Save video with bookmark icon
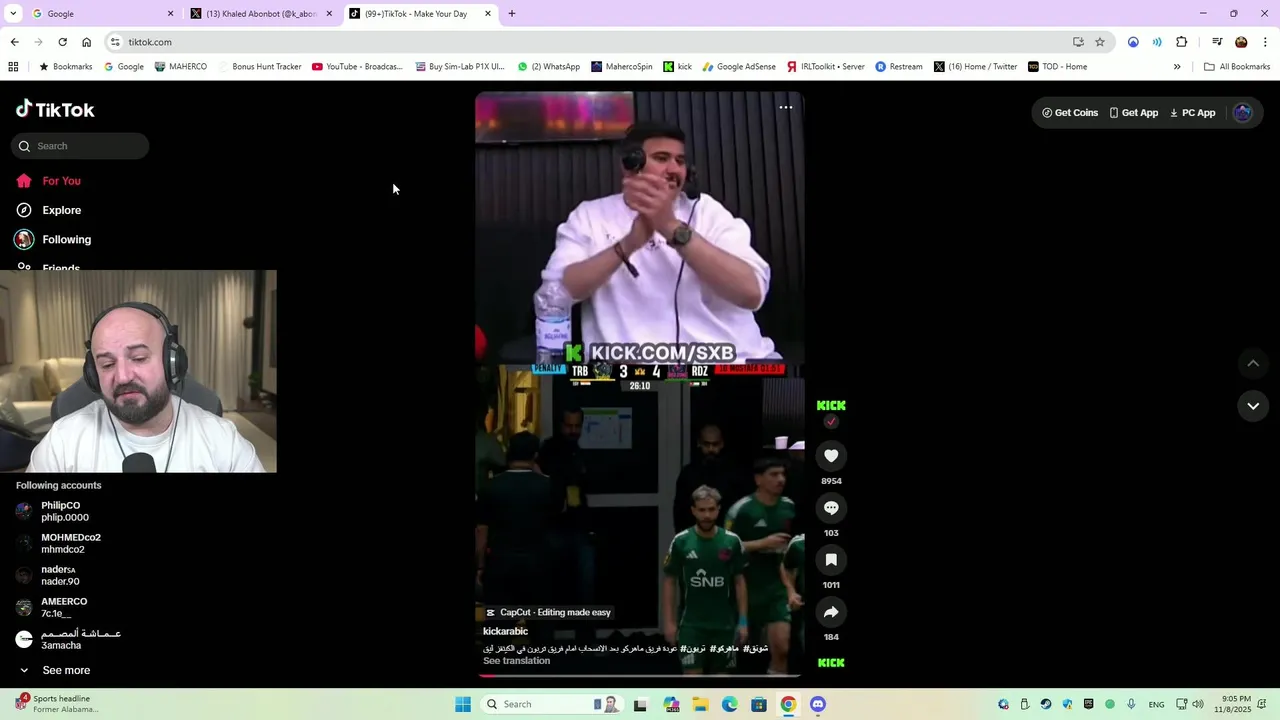1280x720 pixels. 831,560
